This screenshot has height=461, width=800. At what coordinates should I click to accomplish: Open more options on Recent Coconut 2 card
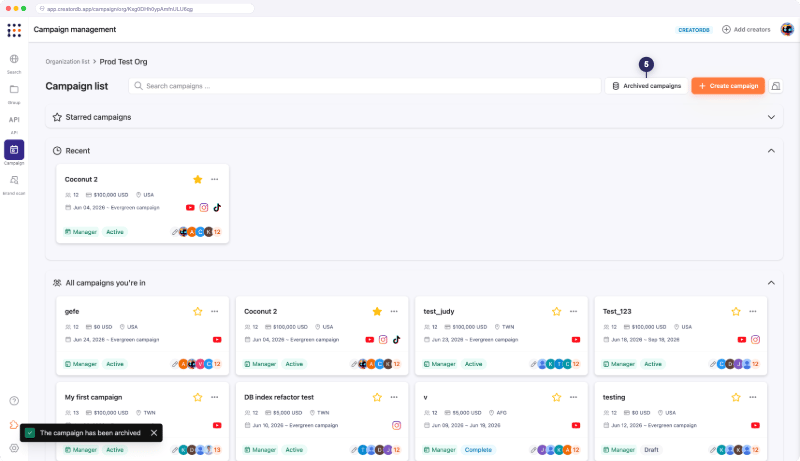click(215, 179)
